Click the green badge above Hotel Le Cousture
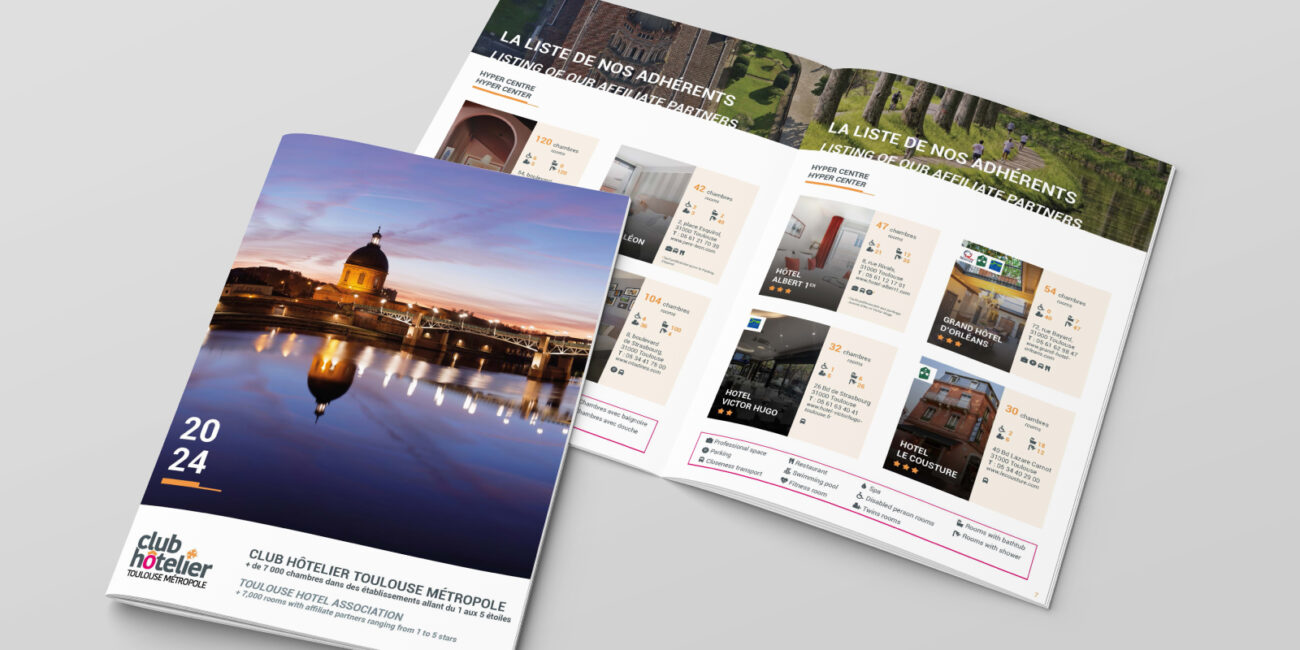The width and height of the screenshot is (1300, 650). click(x=925, y=373)
